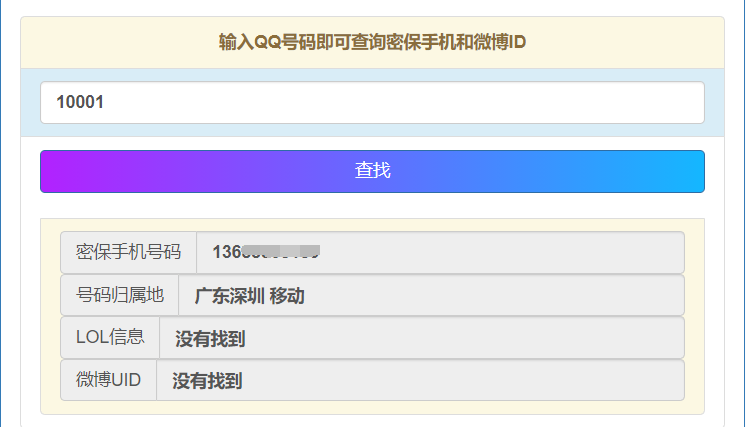
Task: Click the 10001 text in input
Action: (x=80, y=102)
